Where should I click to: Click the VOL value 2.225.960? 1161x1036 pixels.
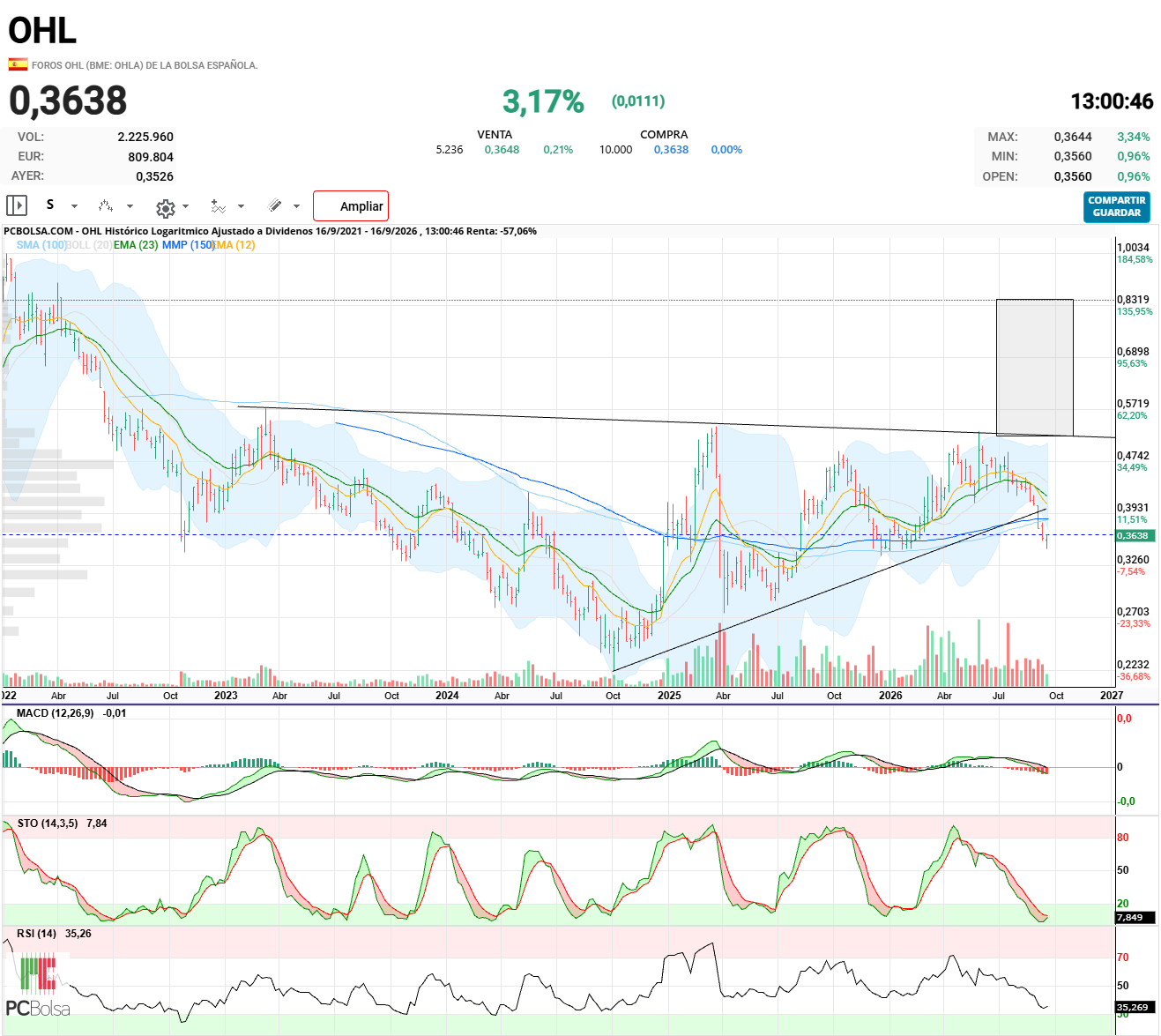145,137
